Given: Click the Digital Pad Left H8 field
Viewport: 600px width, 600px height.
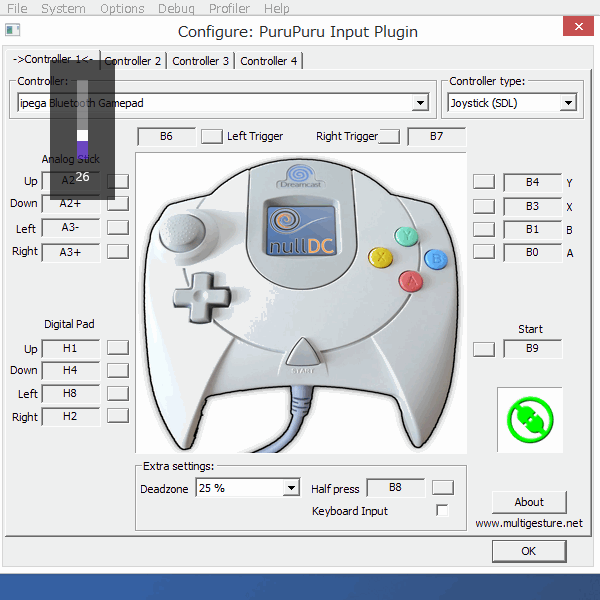Looking at the screenshot, I should tap(70, 393).
